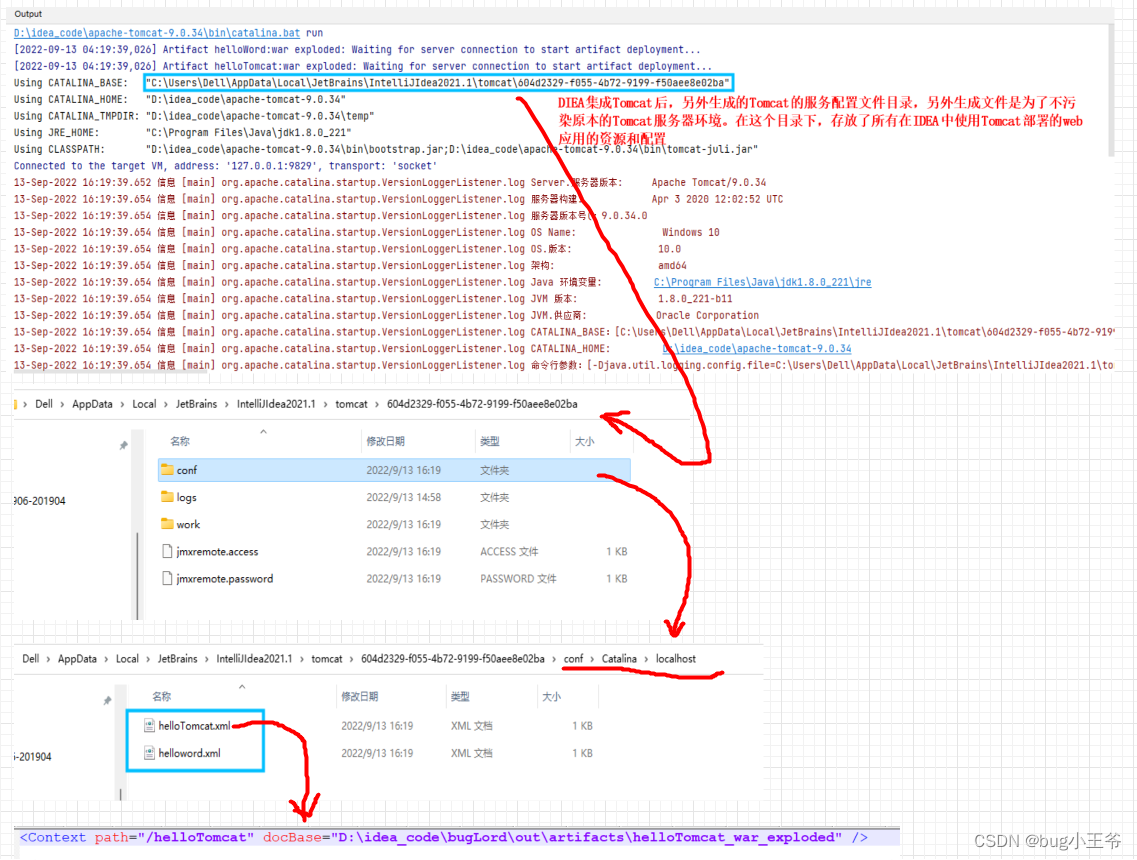The height and width of the screenshot is (860, 1137).
Task: Open the helloword.xml file
Action: click(192, 752)
